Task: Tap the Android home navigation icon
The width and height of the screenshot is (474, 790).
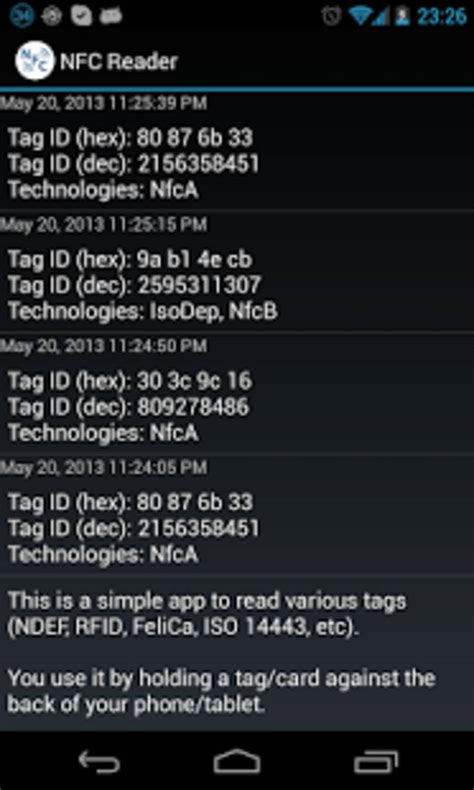Action: [x=237, y=761]
